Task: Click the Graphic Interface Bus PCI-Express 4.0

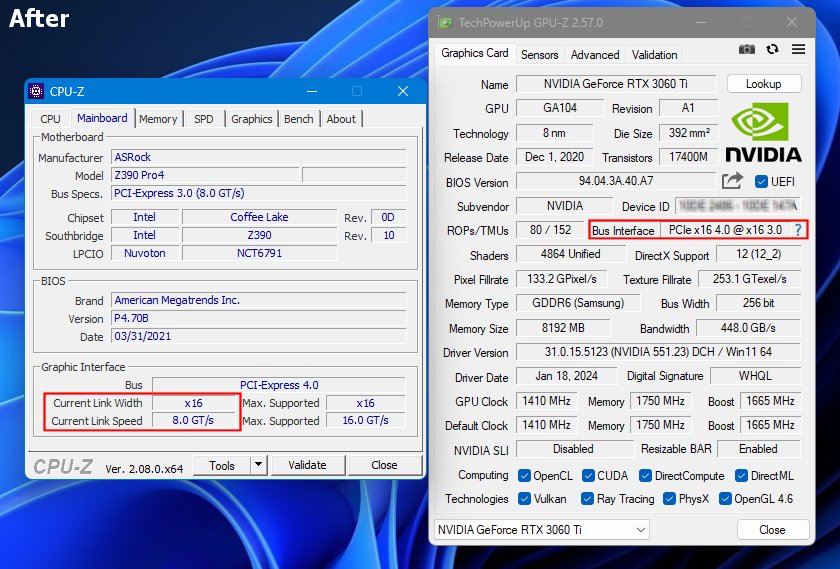Action: tap(279, 385)
